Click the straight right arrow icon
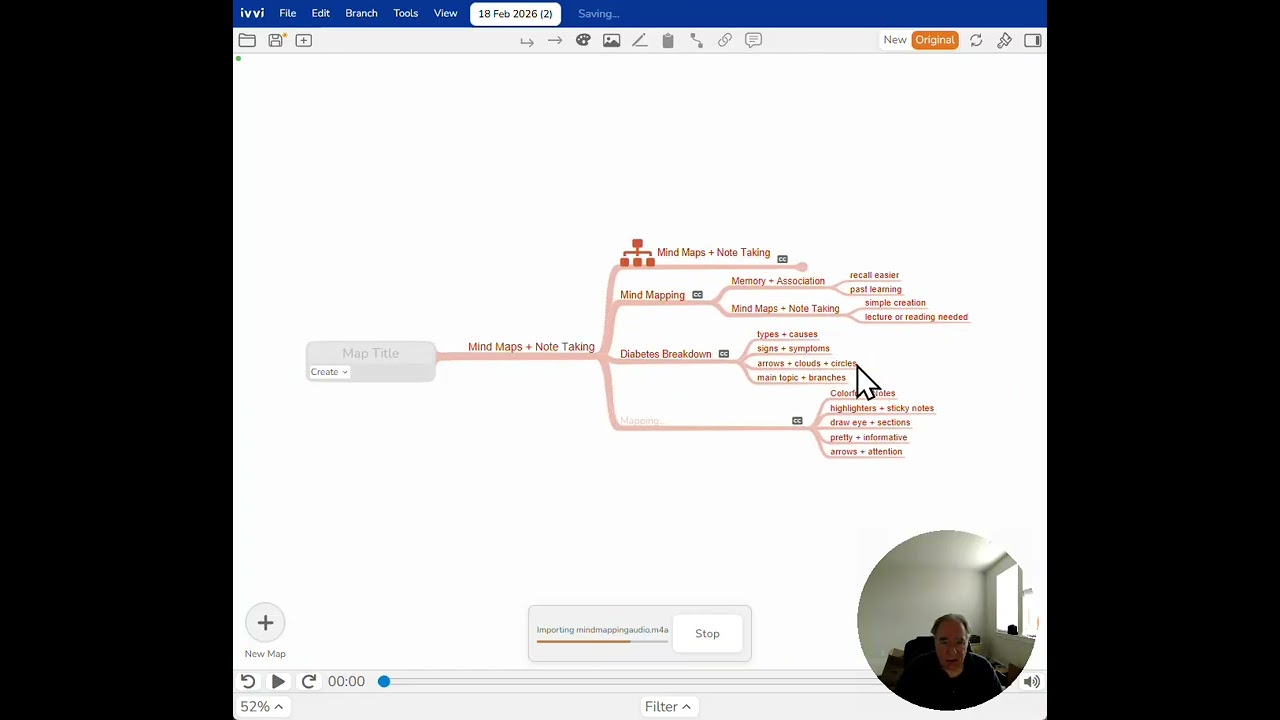This screenshot has height=720, width=1280. pos(555,41)
